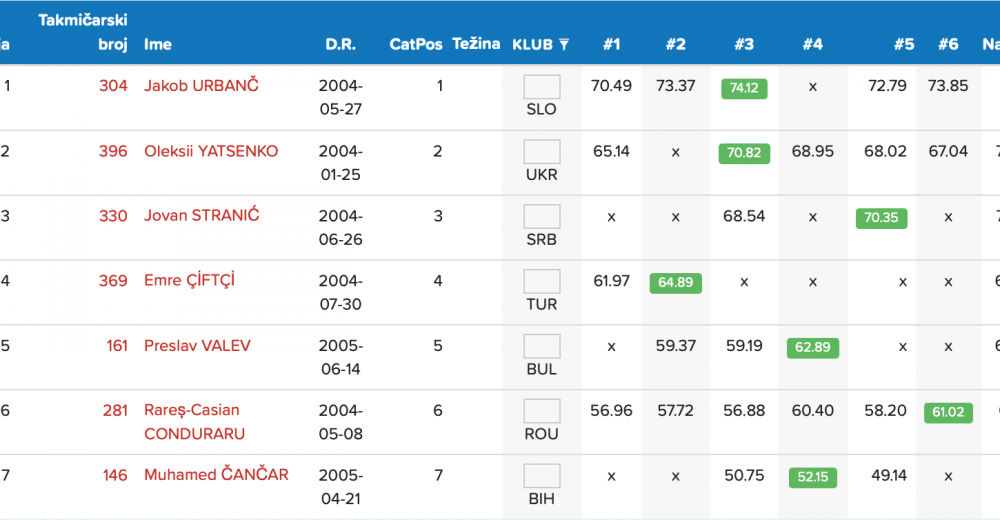1000x520 pixels.
Task: Click the BUL flag image
Action: [x=542, y=347]
